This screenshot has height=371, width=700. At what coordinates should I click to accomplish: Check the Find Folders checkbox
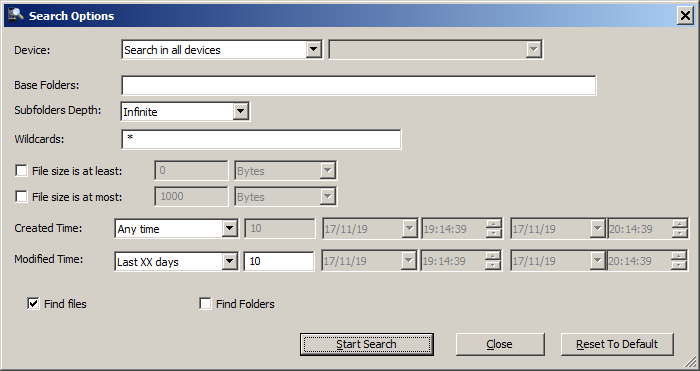coord(205,304)
